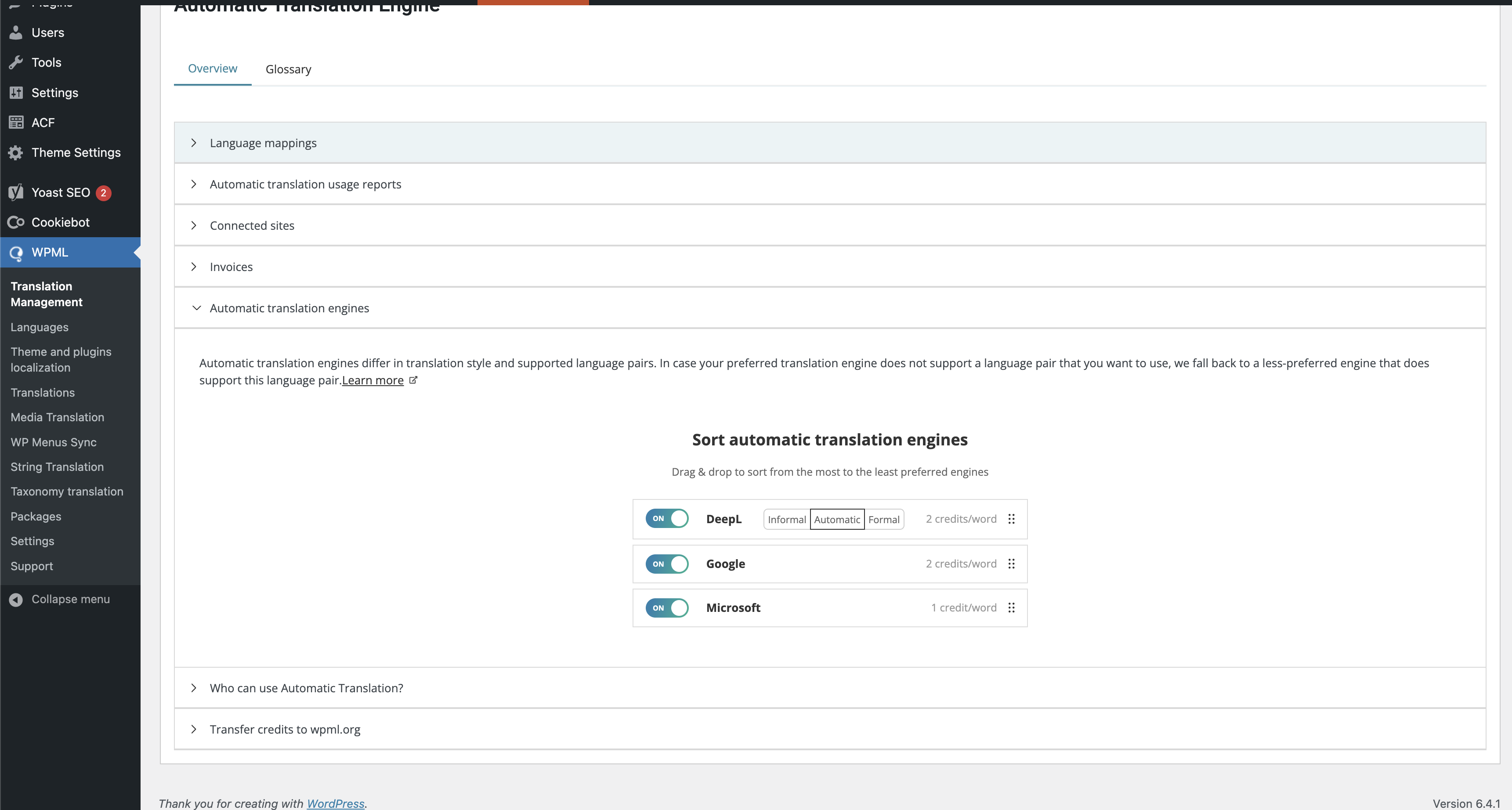Open WP Menus Sync
The image size is (1512, 810).
(54, 442)
